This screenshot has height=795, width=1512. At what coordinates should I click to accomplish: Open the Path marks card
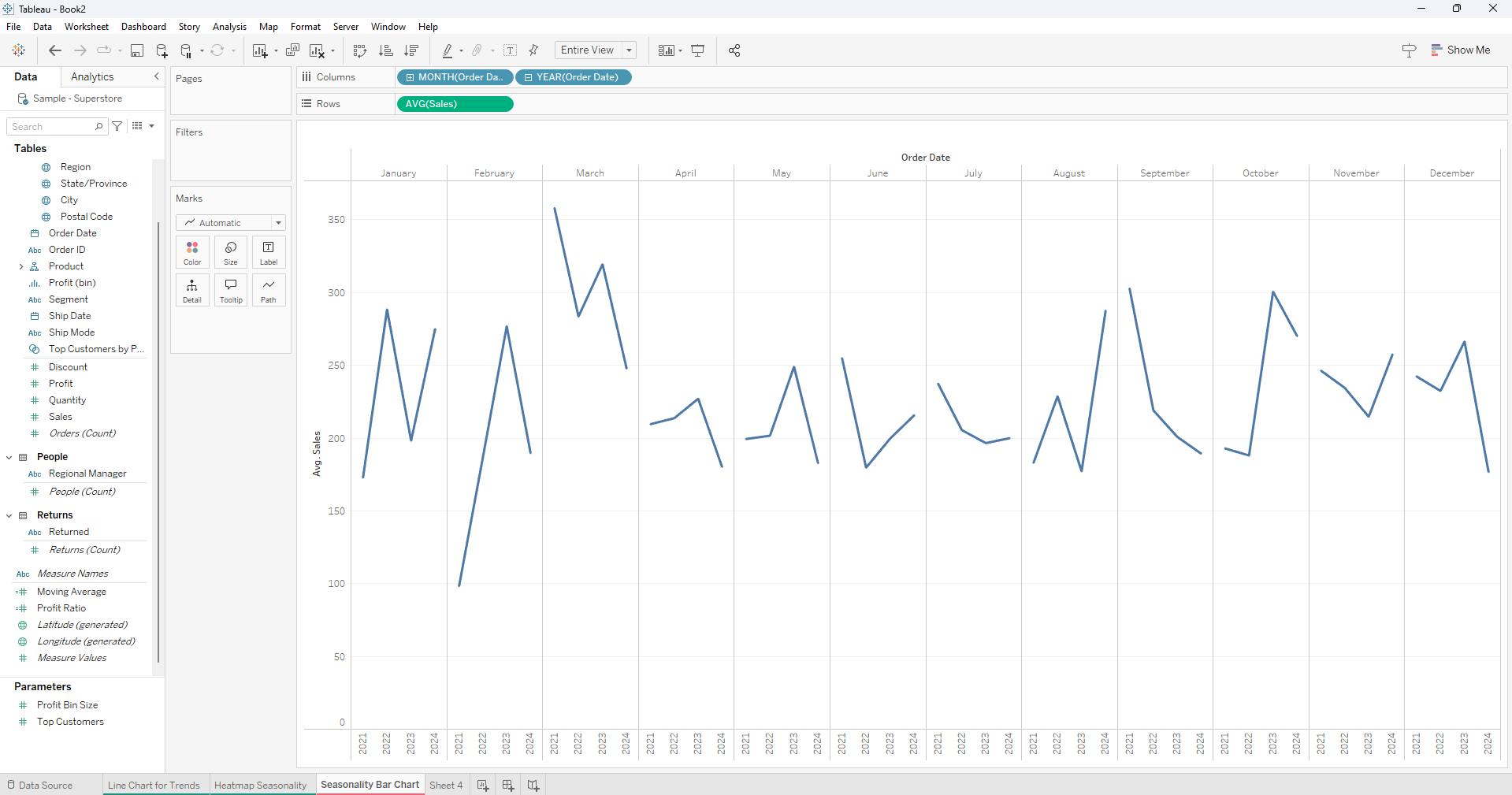269,291
